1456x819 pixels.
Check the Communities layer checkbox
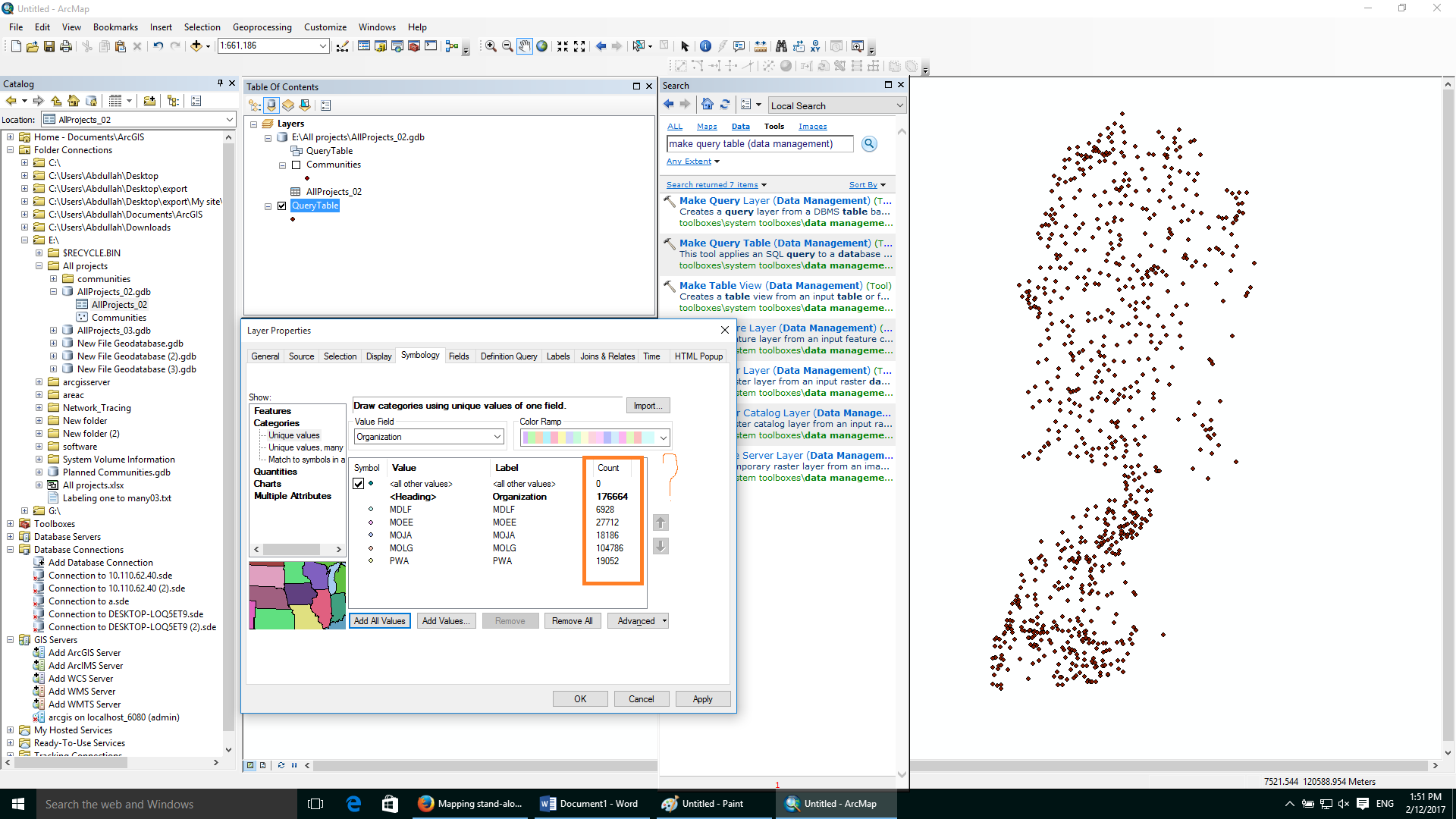pyautogui.click(x=297, y=165)
